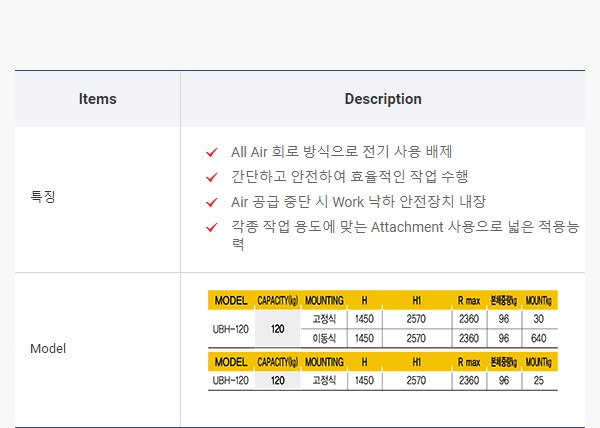Click the checkmark beside "각종 작업 용도에" line
This screenshot has height=428, width=600.
coord(211,227)
